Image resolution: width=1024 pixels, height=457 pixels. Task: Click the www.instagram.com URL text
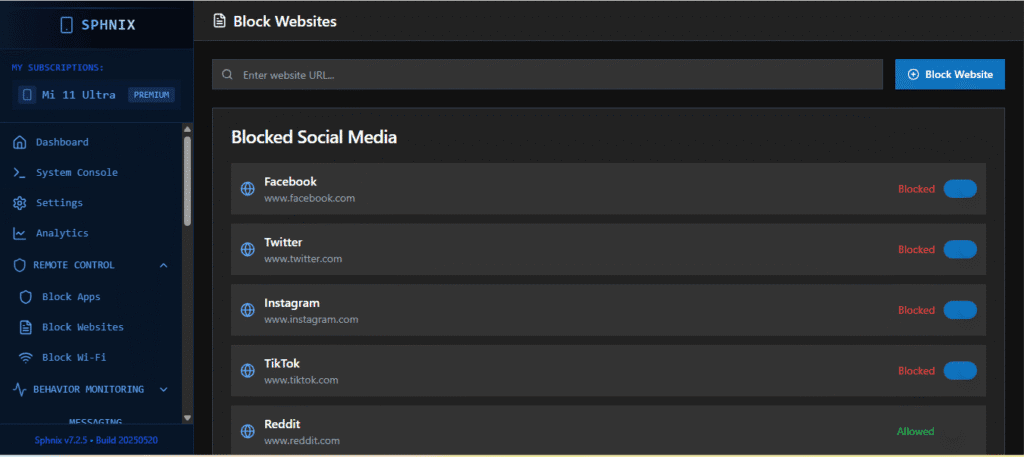(311, 319)
